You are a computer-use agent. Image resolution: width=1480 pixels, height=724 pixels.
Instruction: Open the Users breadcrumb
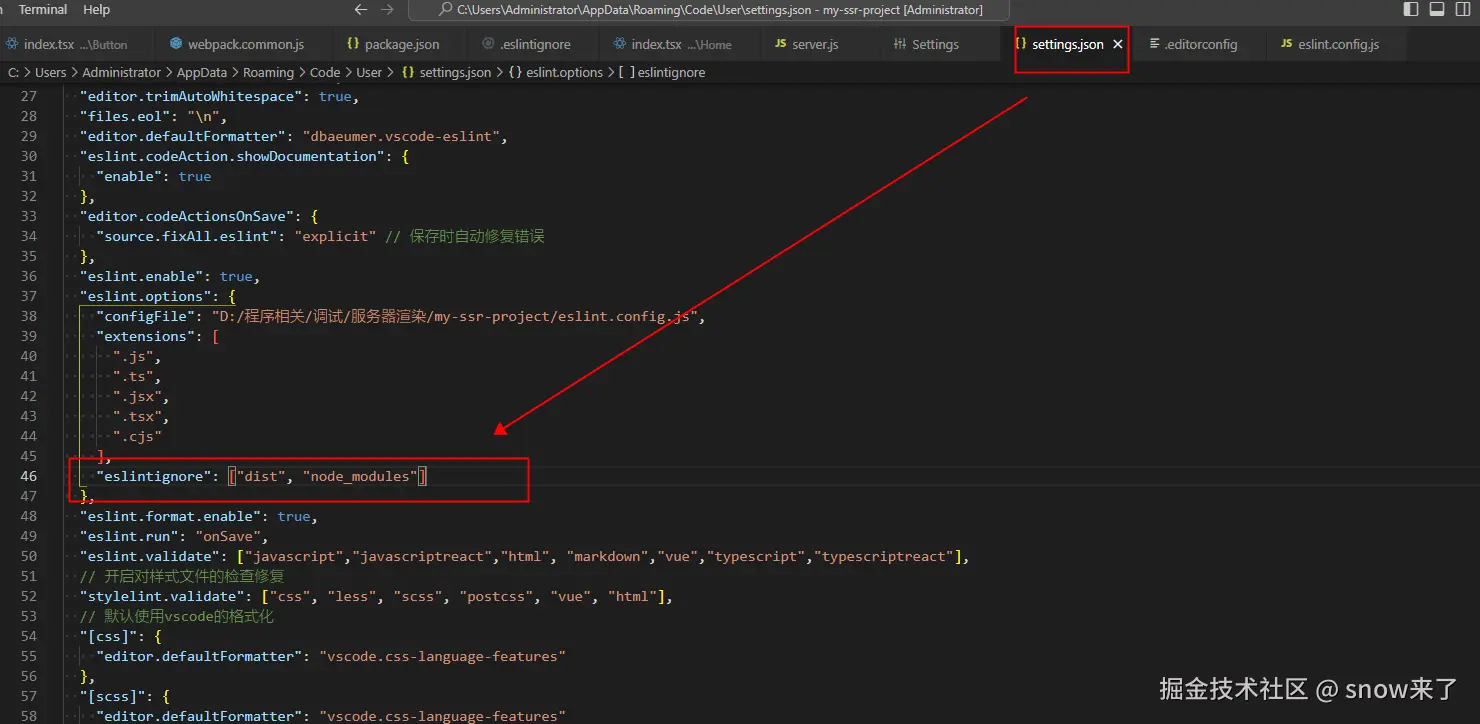(51, 72)
